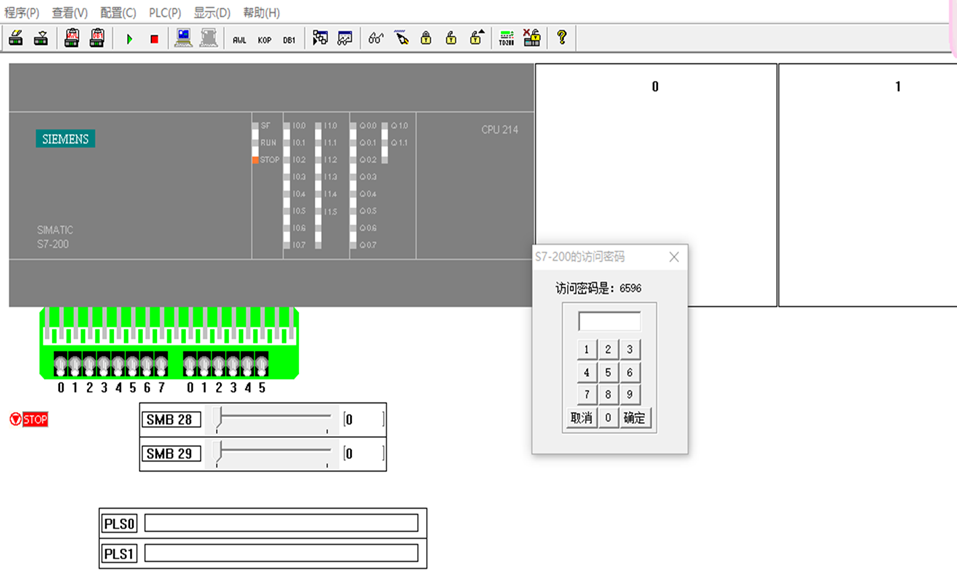Click the SMB 28 slider handle

(x=221, y=419)
